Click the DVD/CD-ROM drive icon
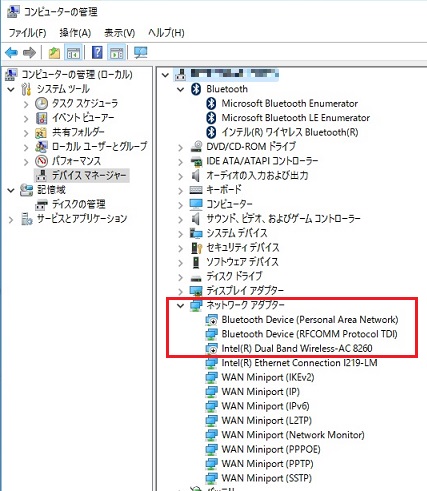The height and width of the screenshot is (491, 427). [196, 147]
